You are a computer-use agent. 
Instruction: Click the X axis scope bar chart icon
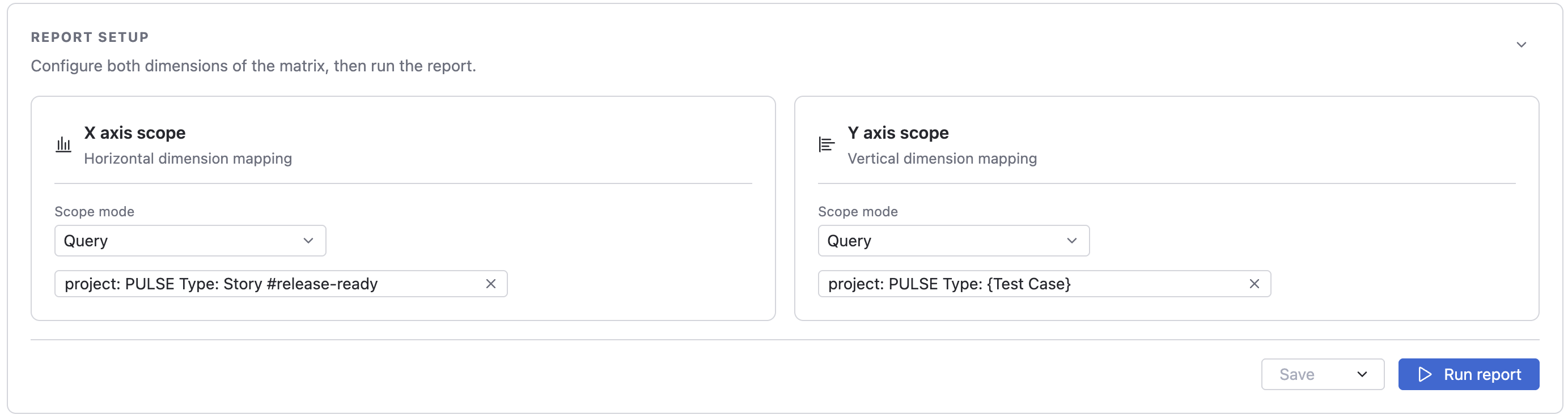[64, 144]
